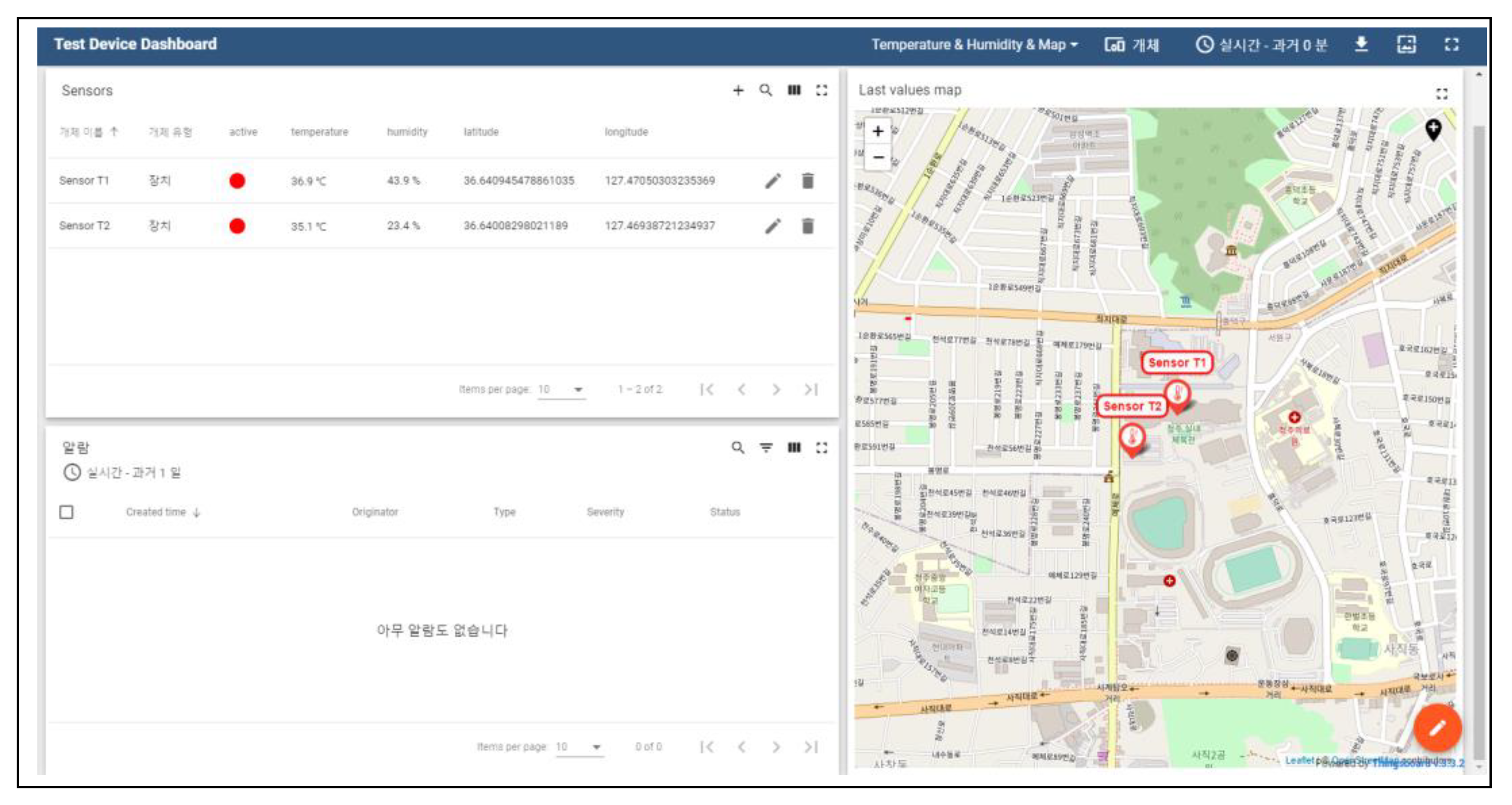
Task: Click Sensor T2 red active indicator
Action: click(x=237, y=226)
